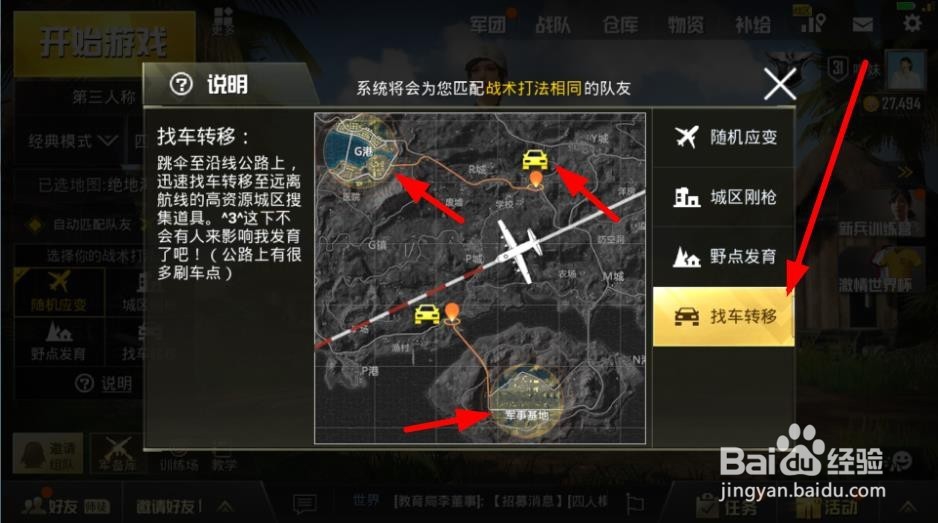Click the player avatar portrait
Screen dimensions: 938x523
click(905, 71)
